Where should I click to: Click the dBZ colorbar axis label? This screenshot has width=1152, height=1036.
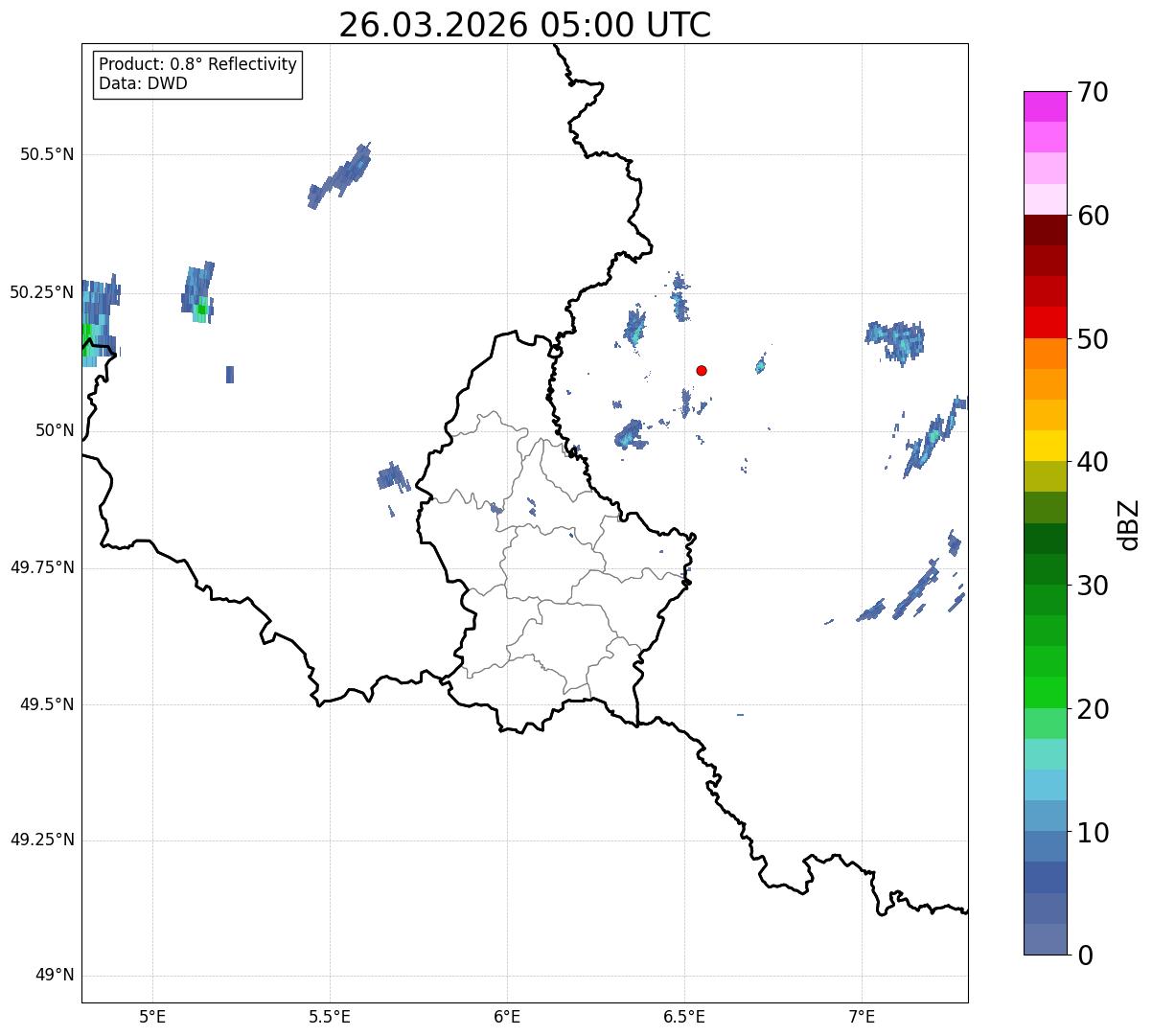pos(1129,524)
